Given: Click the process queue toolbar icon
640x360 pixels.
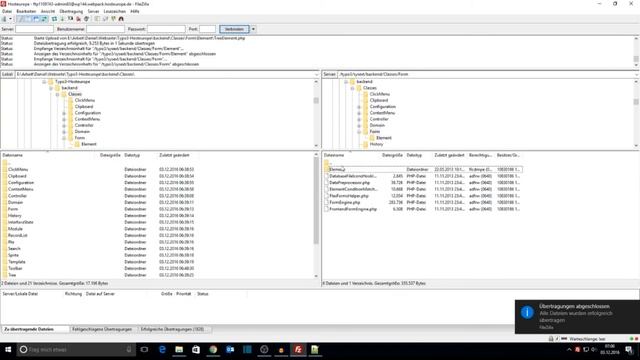Looking at the screenshot, I should [x=62, y=19].
